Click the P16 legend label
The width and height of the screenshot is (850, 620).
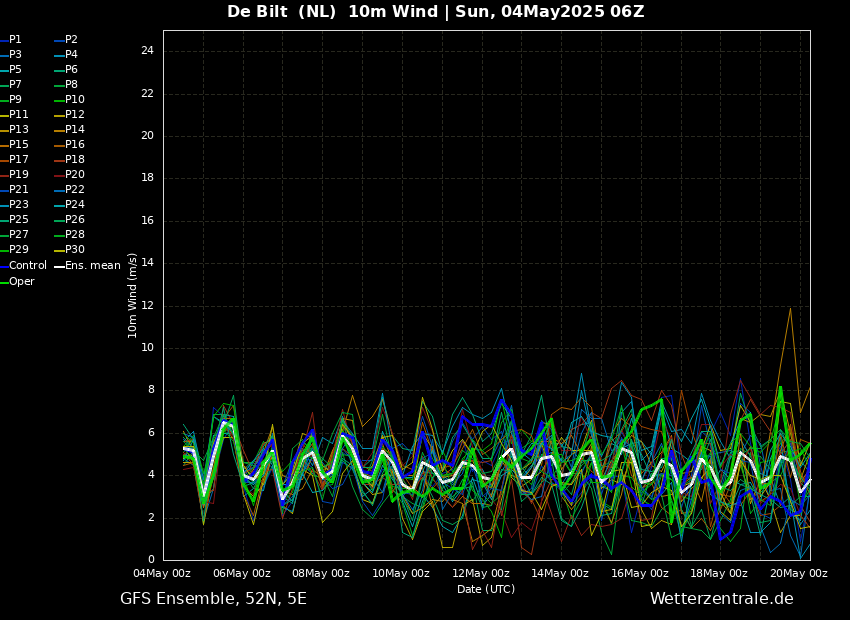point(75,145)
